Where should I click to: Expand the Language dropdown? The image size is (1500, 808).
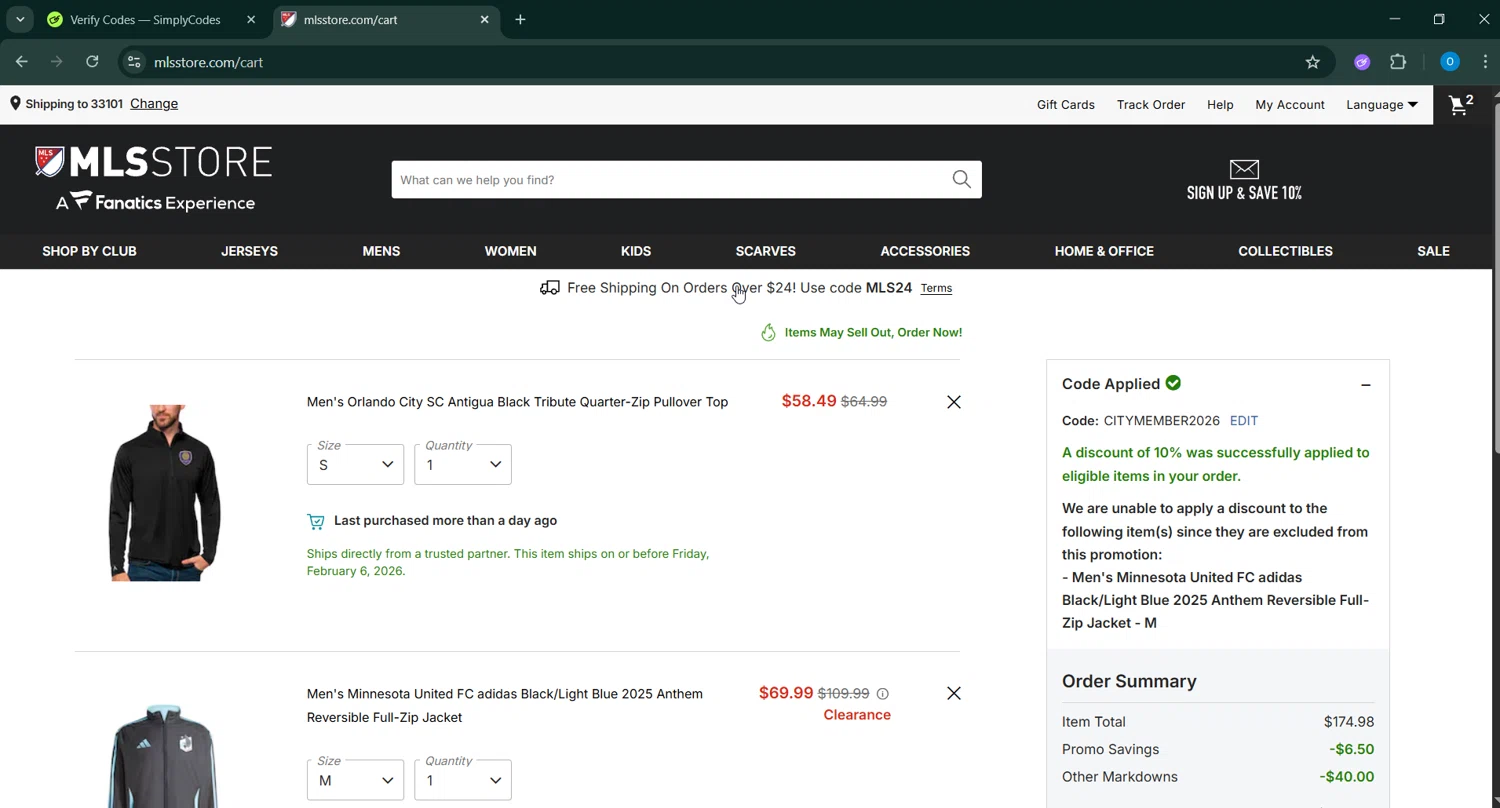pos(1382,104)
